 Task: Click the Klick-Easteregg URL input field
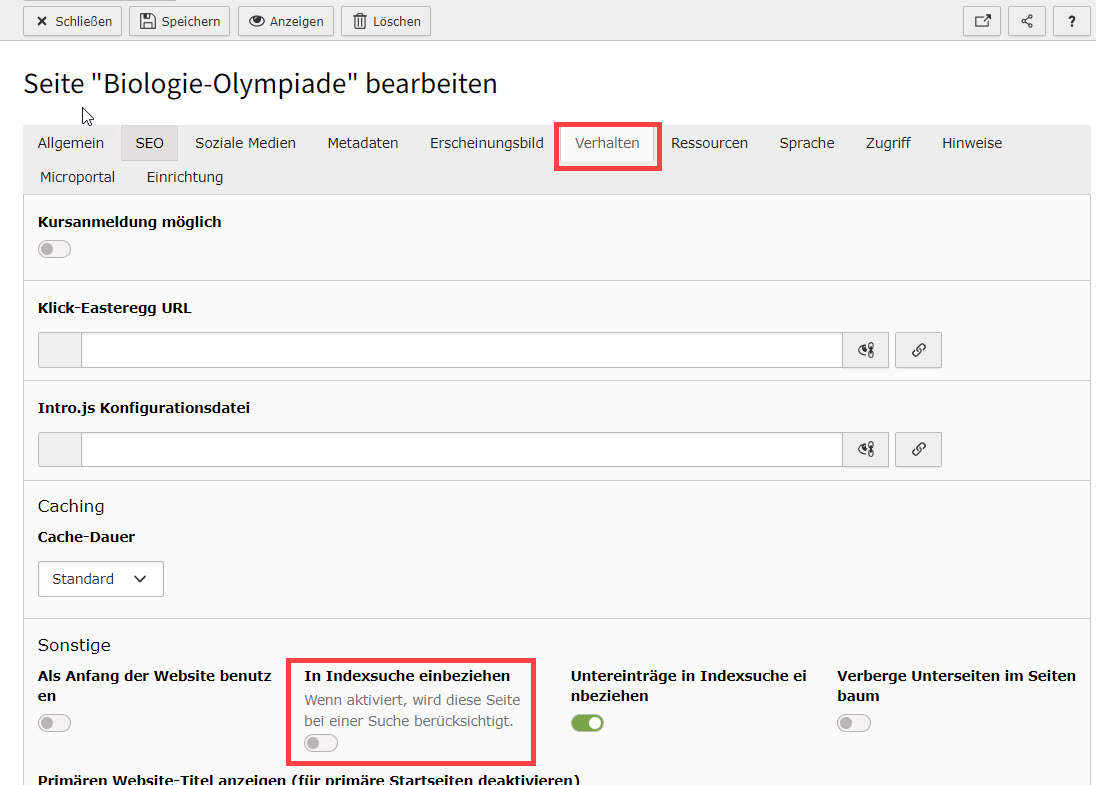point(462,350)
